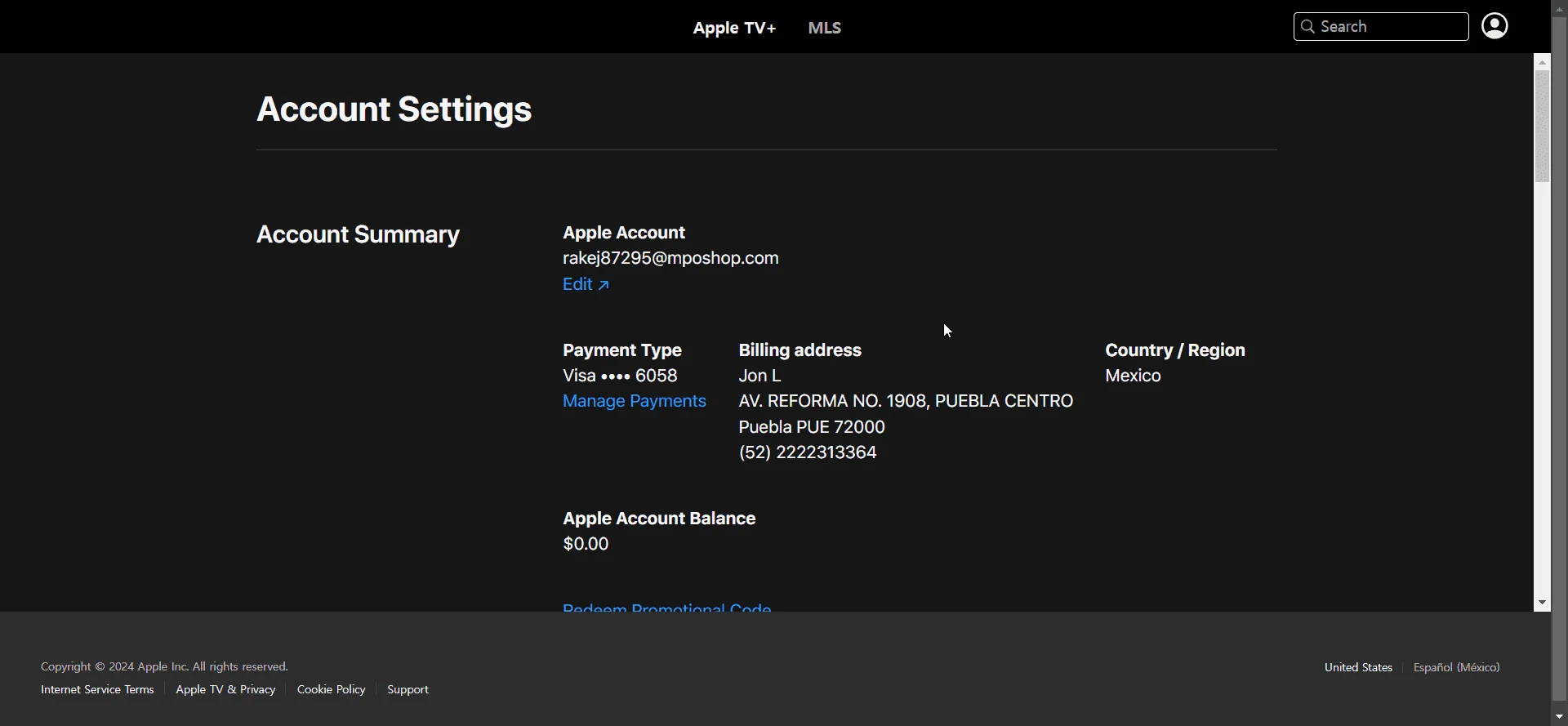Click the Mexico country value
Screen dimensions: 1568x726
coord(1133,376)
